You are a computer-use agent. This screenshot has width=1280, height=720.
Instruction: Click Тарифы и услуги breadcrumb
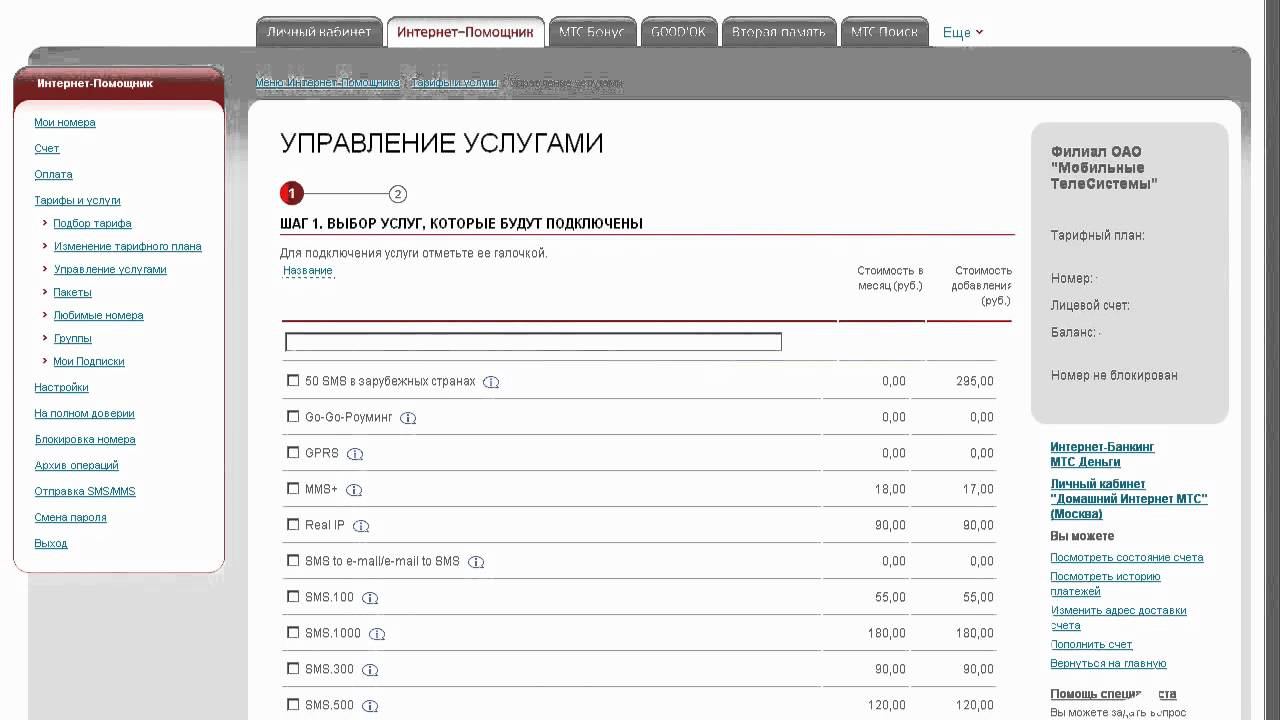pos(454,83)
